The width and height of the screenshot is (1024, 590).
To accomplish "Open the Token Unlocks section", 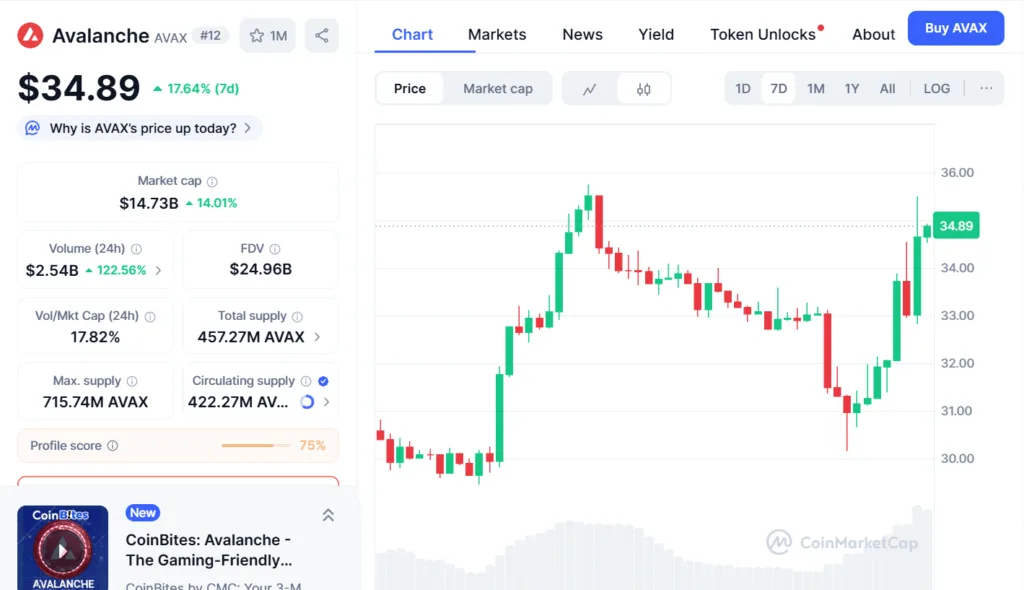I will pyautogui.click(x=762, y=34).
